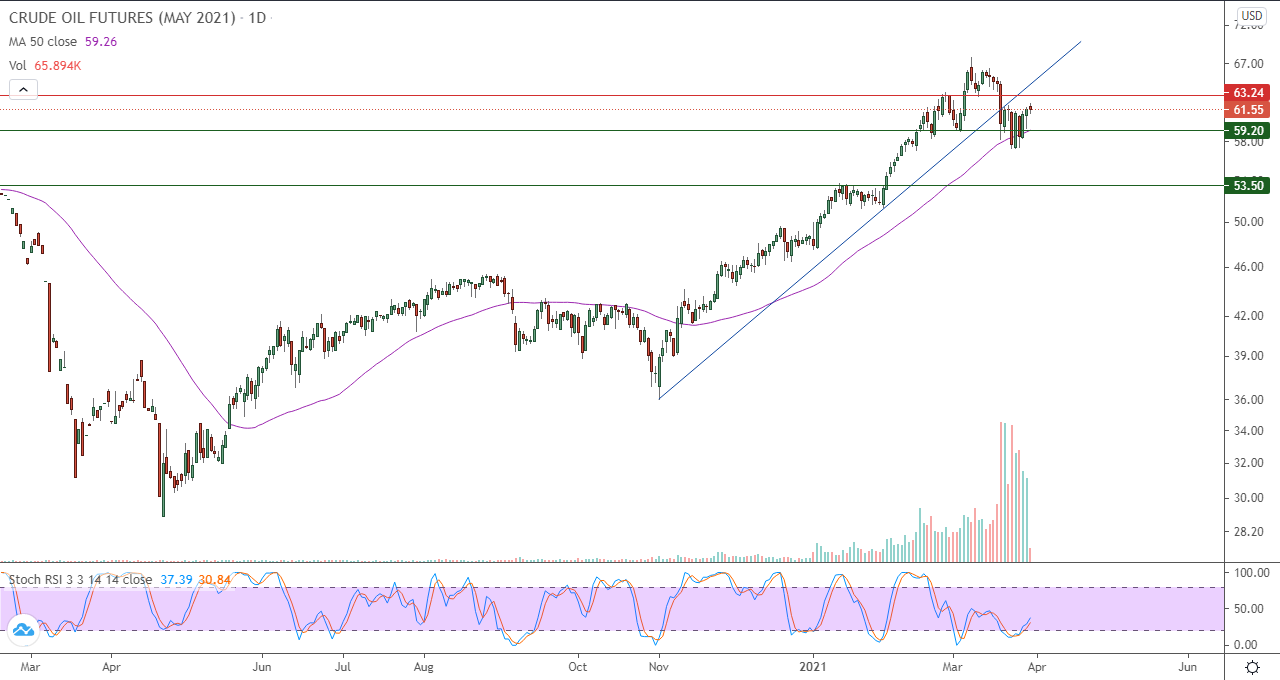The height and width of the screenshot is (680, 1280).
Task: Click the Stoch RSI value 37.39
Action: click(176, 579)
